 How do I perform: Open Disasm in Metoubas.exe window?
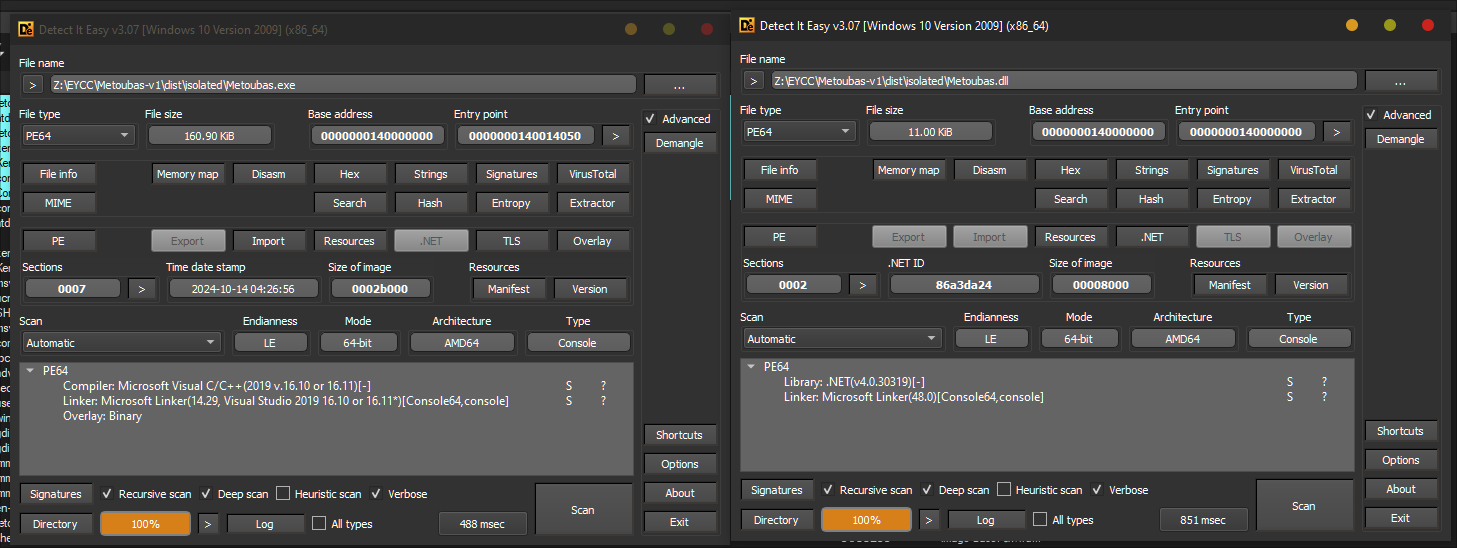tap(268, 174)
